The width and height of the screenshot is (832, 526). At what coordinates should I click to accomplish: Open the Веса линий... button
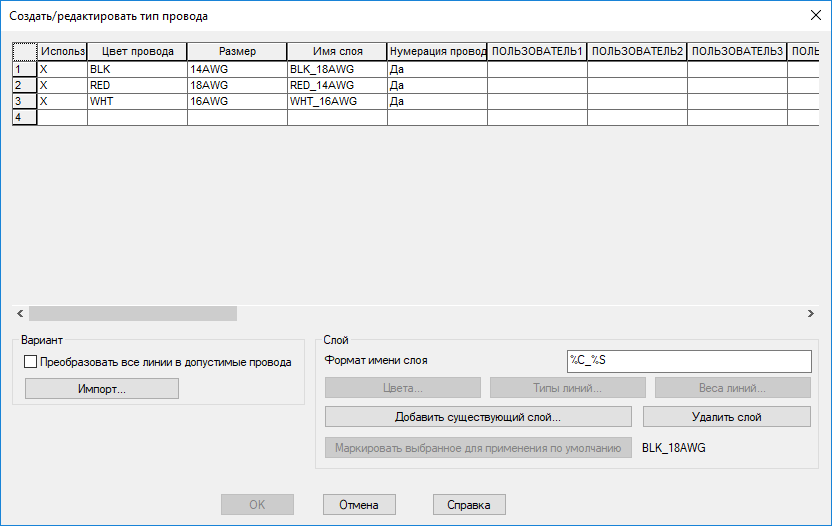click(x=733, y=387)
